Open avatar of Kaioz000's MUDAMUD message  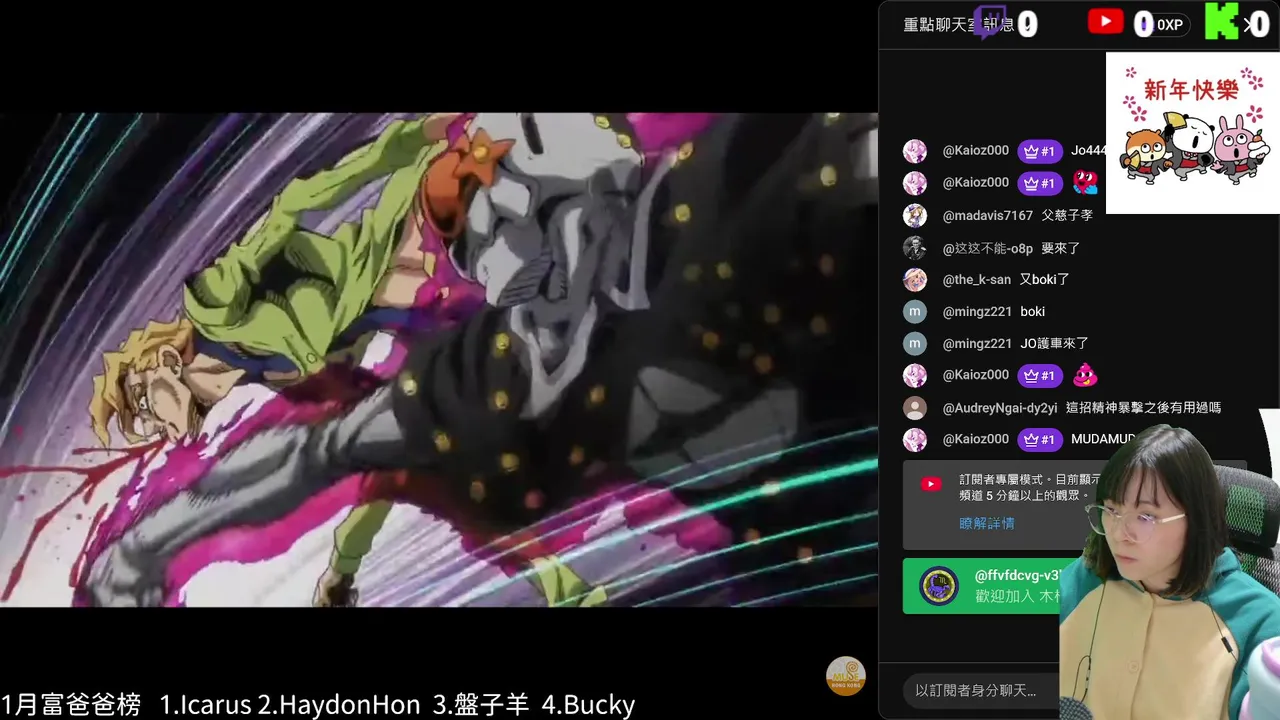click(x=915, y=440)
